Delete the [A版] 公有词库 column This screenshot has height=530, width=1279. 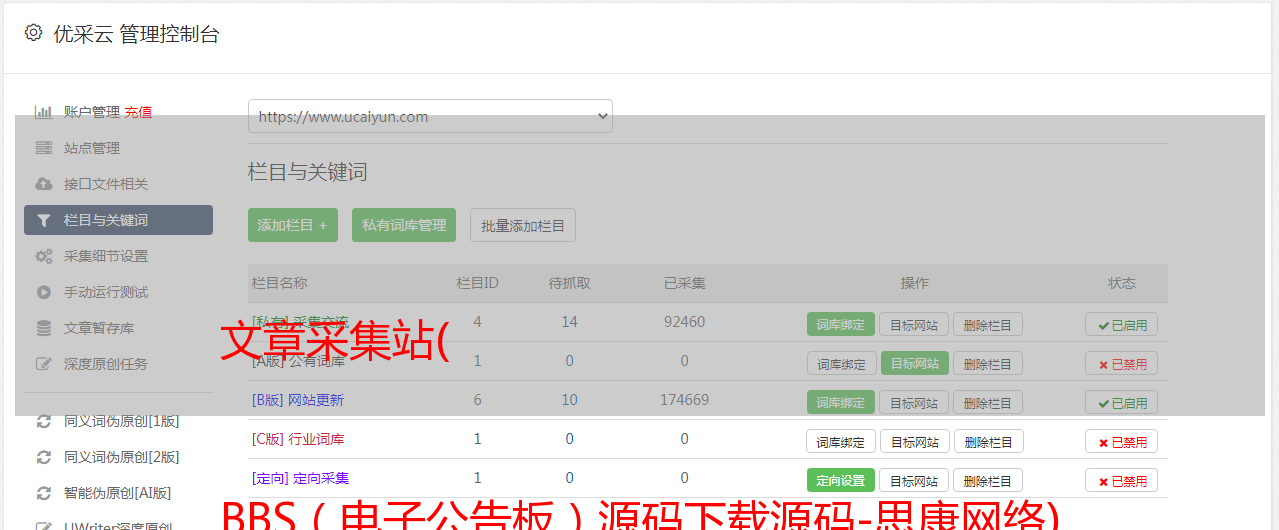pyautogui.click(x=988, y=363)
